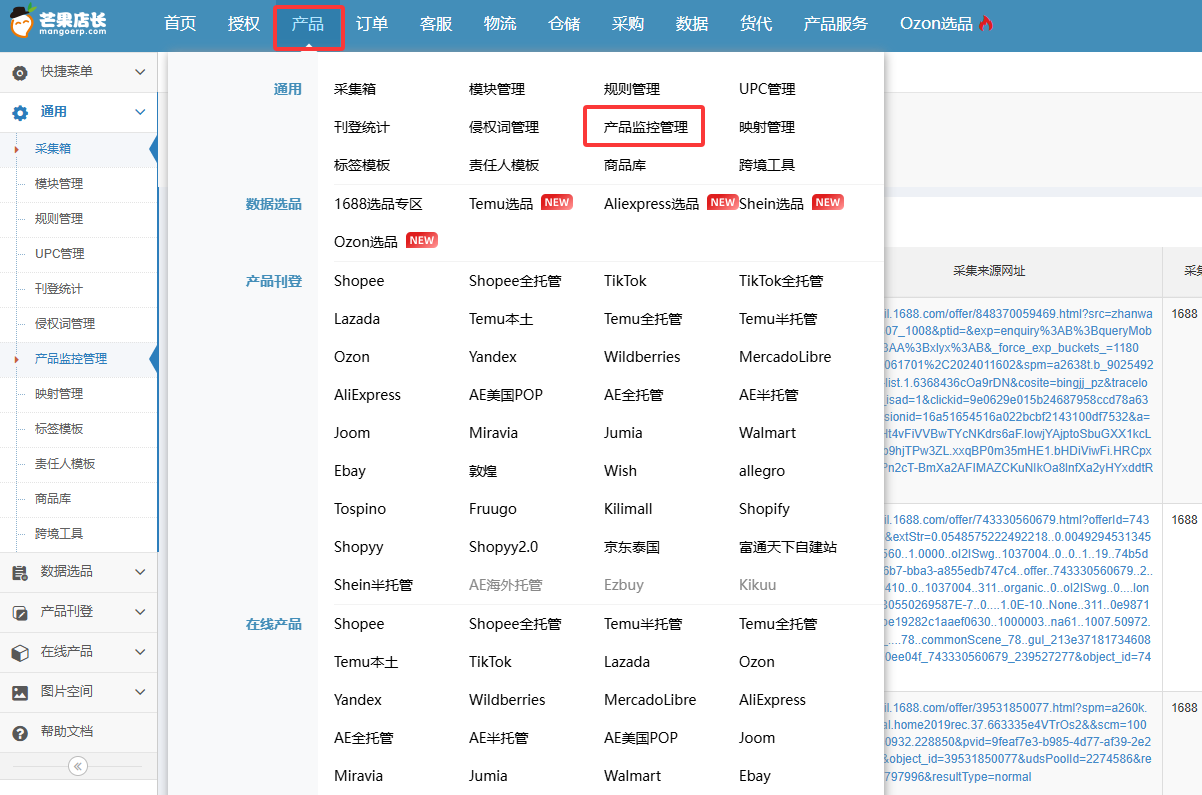Click the NEW badge beside Temu选品

pos(557,202)
